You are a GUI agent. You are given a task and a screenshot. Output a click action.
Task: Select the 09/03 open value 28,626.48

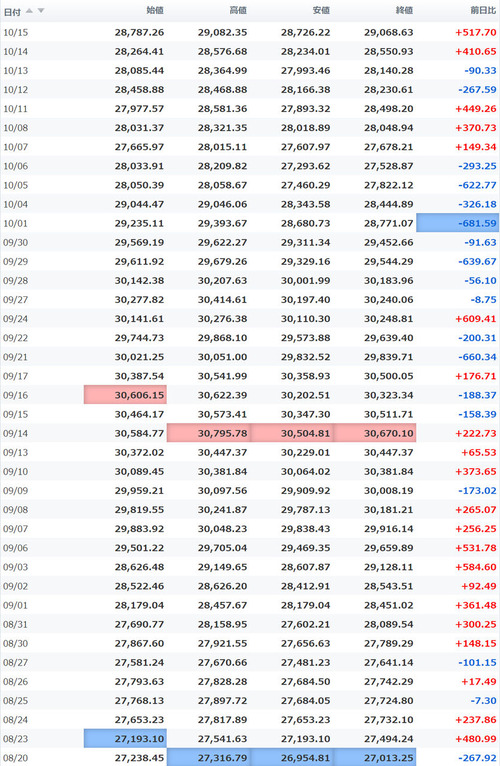tap(139, 567)
